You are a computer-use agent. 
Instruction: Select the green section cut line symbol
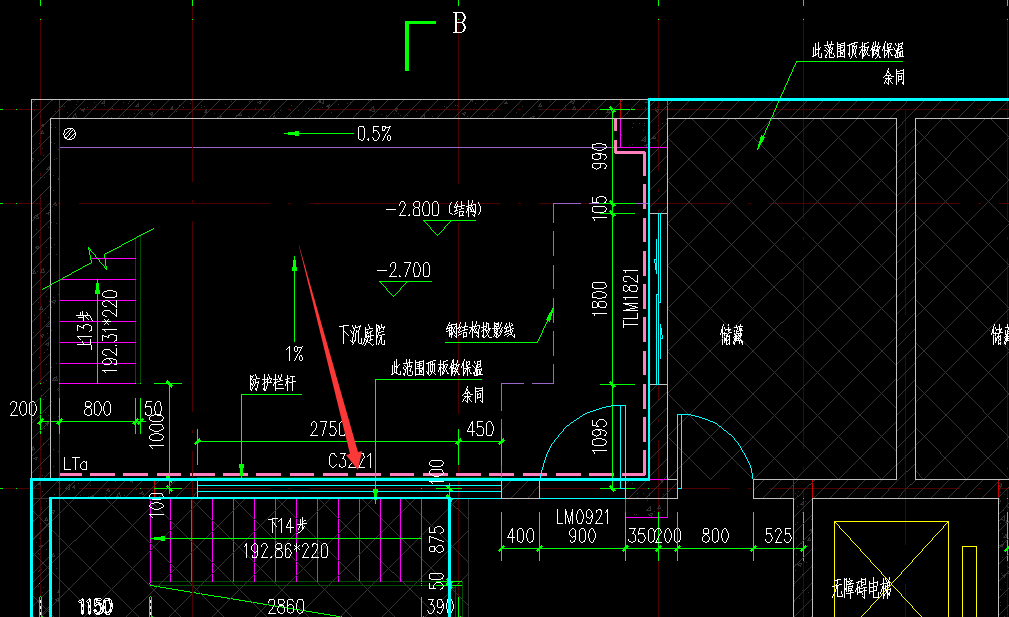420,46
